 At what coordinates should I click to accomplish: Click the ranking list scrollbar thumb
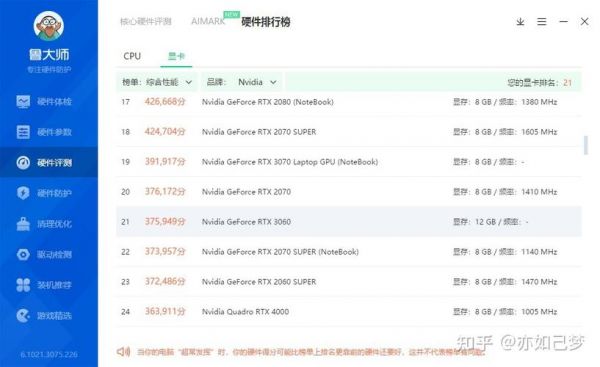[x=585, y=145]
